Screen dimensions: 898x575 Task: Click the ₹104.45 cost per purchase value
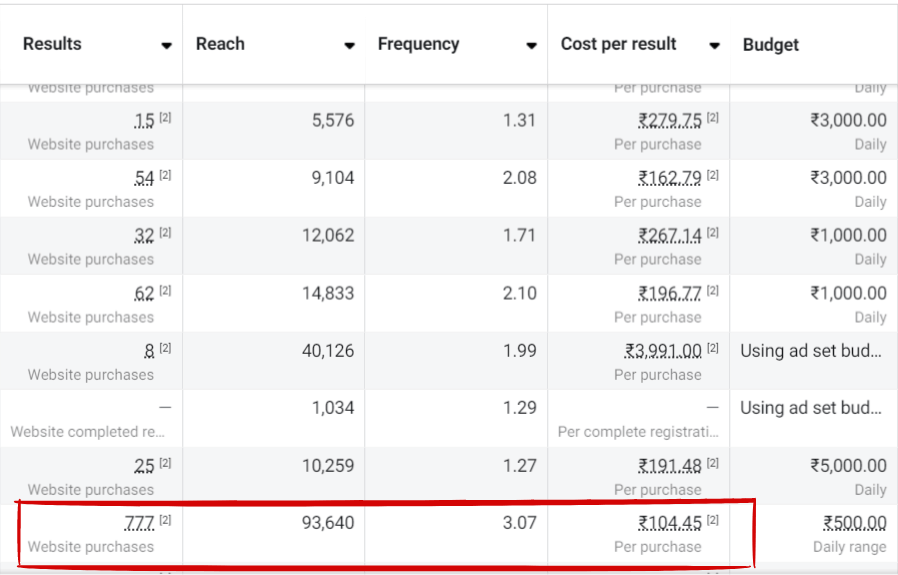pos(670,523)
